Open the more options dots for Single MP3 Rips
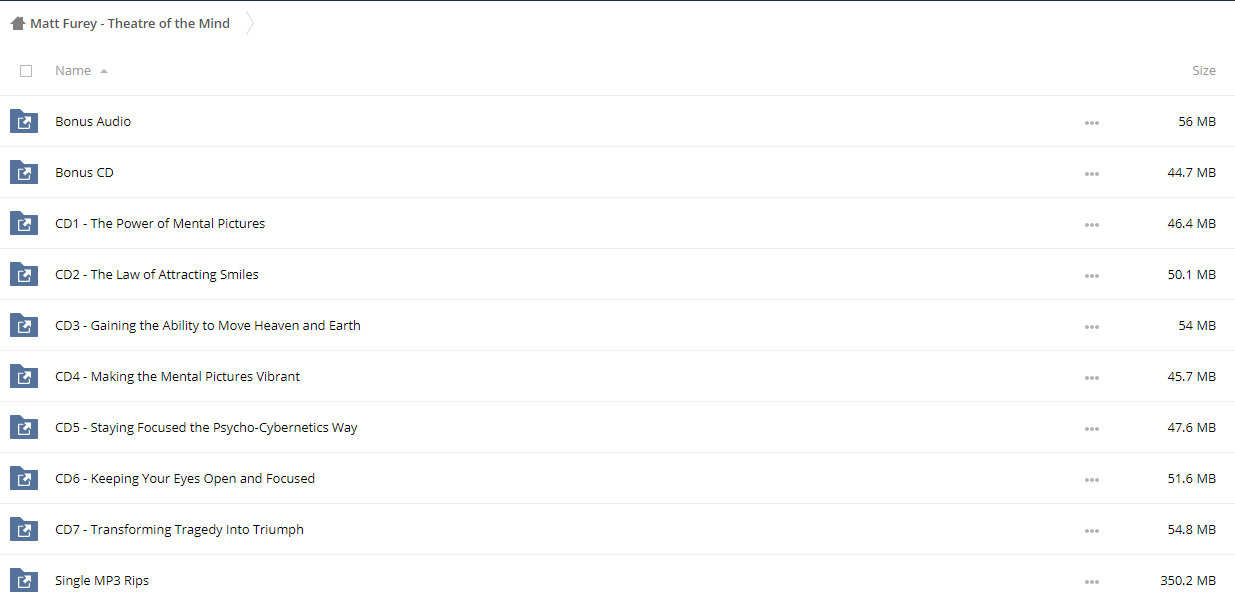 click(x=1091, y=582)
